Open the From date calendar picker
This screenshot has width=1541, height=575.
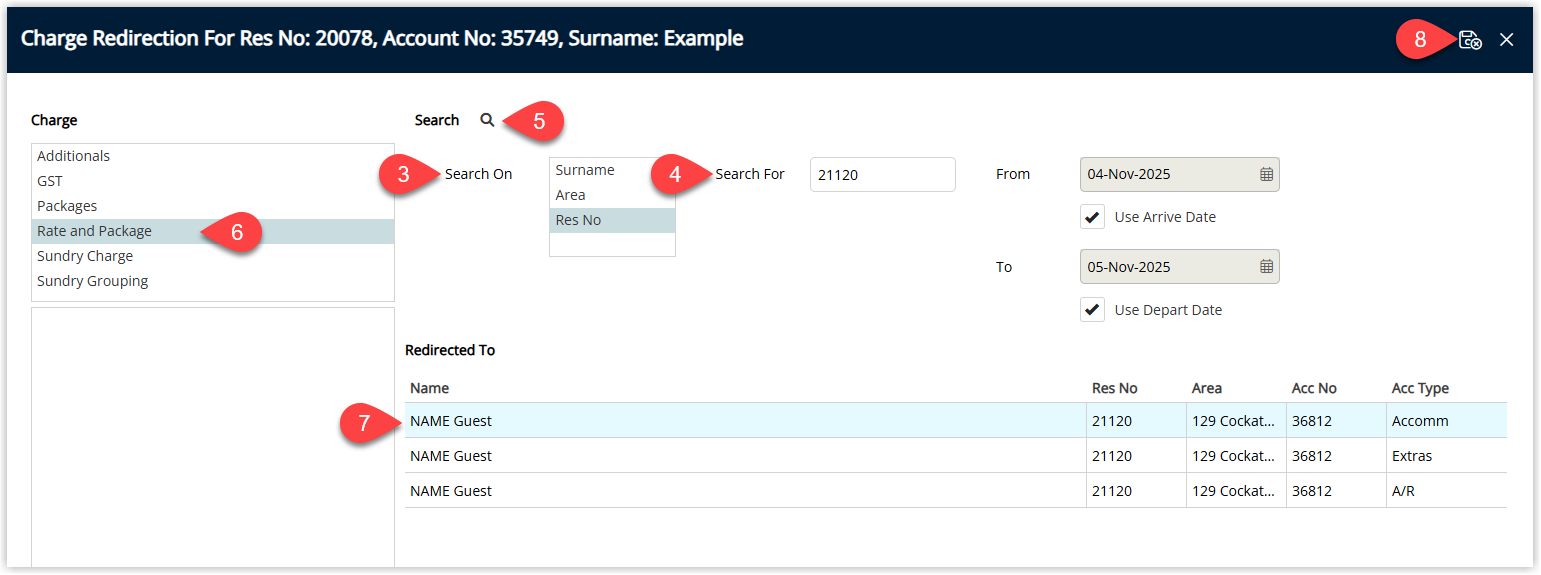(1266, 174)
